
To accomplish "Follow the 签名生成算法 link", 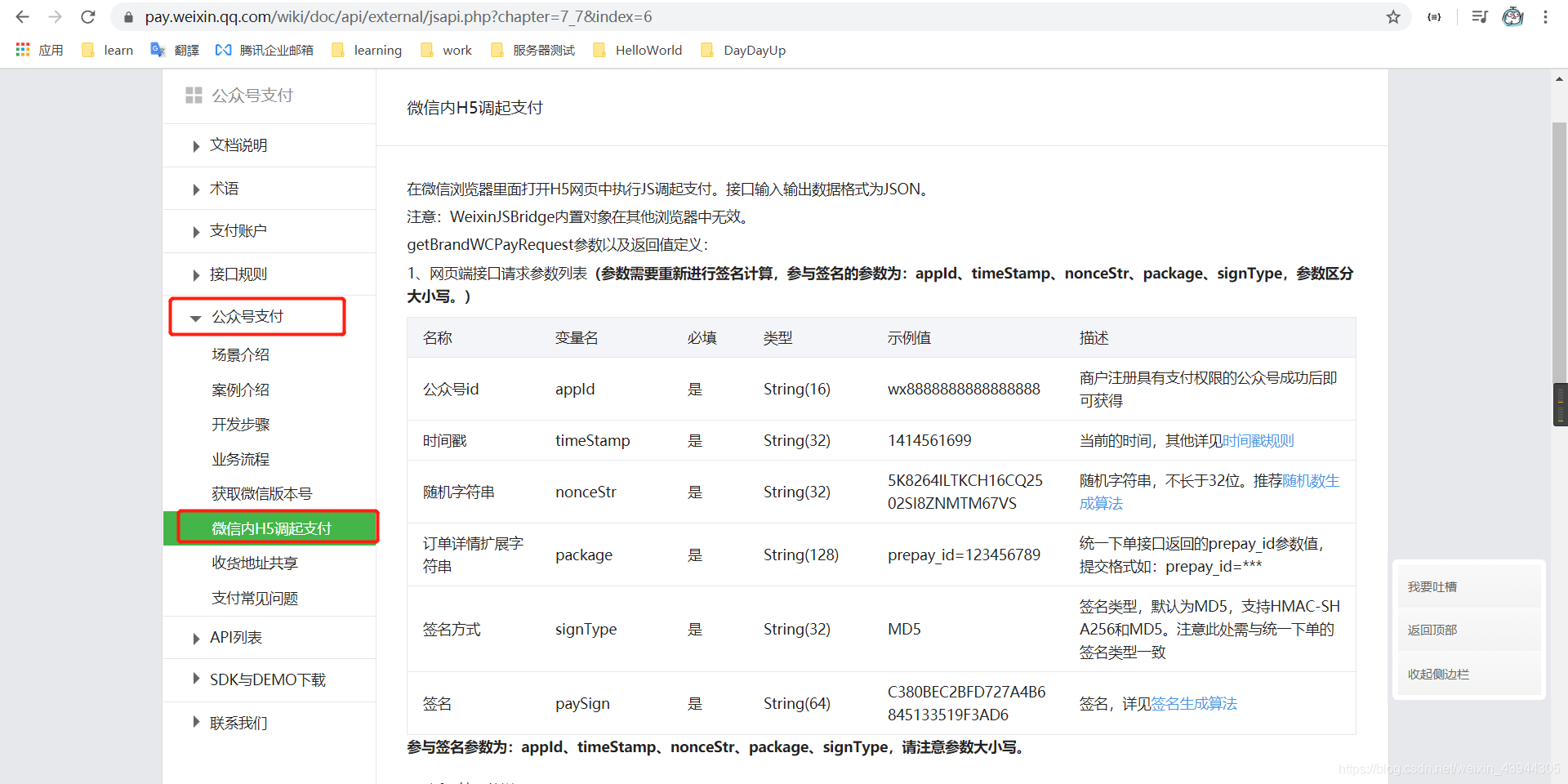I will pos(1194,704).
